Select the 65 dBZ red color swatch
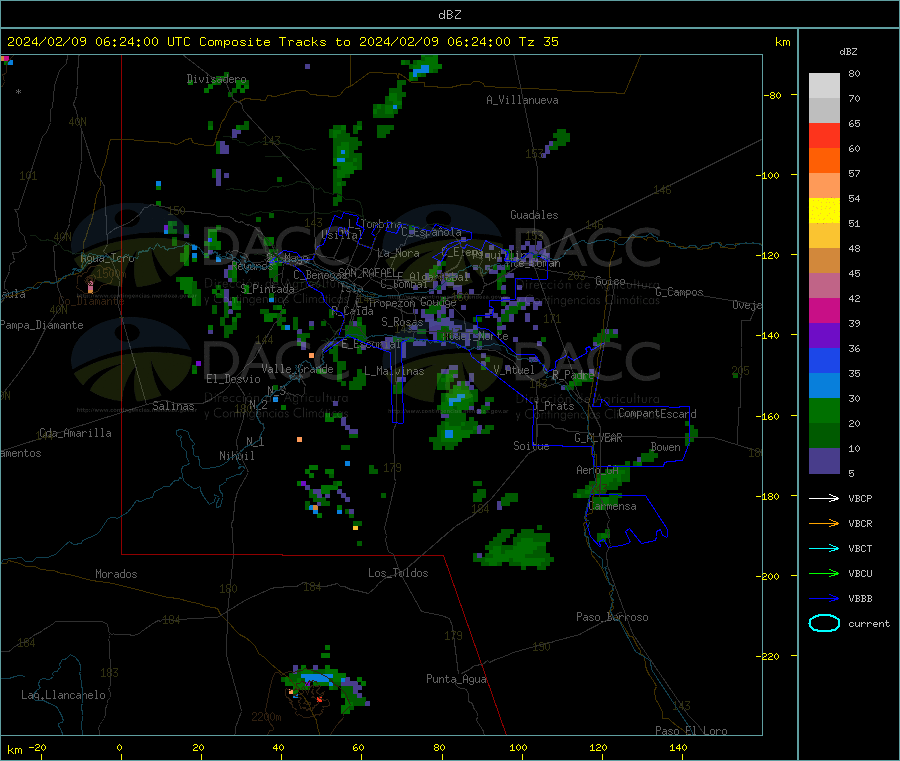900x761 pixels. pos(824,135)
